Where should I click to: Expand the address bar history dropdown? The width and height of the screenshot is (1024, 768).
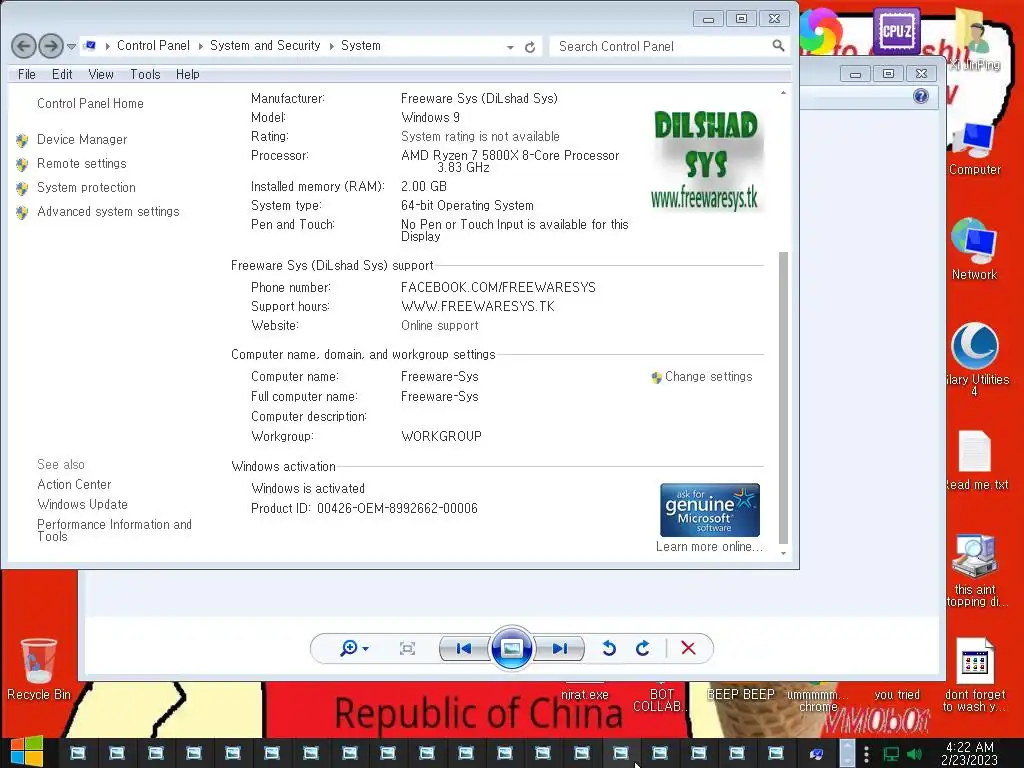tap(510, 47)
